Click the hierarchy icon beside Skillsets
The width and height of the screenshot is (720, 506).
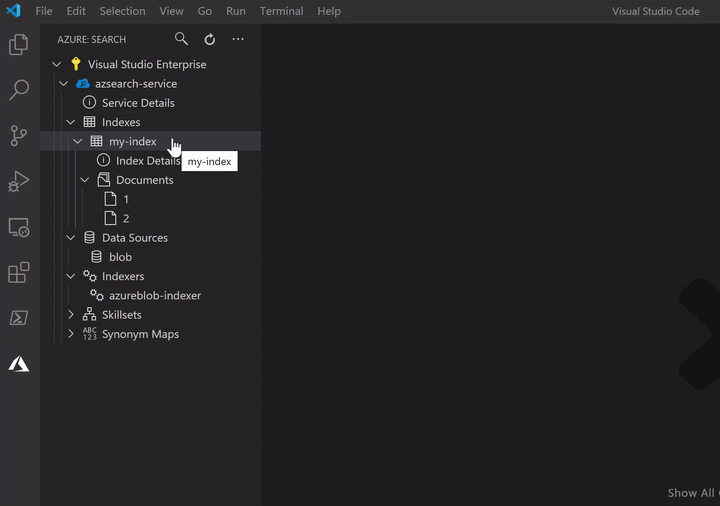click(x=89, y=314)
